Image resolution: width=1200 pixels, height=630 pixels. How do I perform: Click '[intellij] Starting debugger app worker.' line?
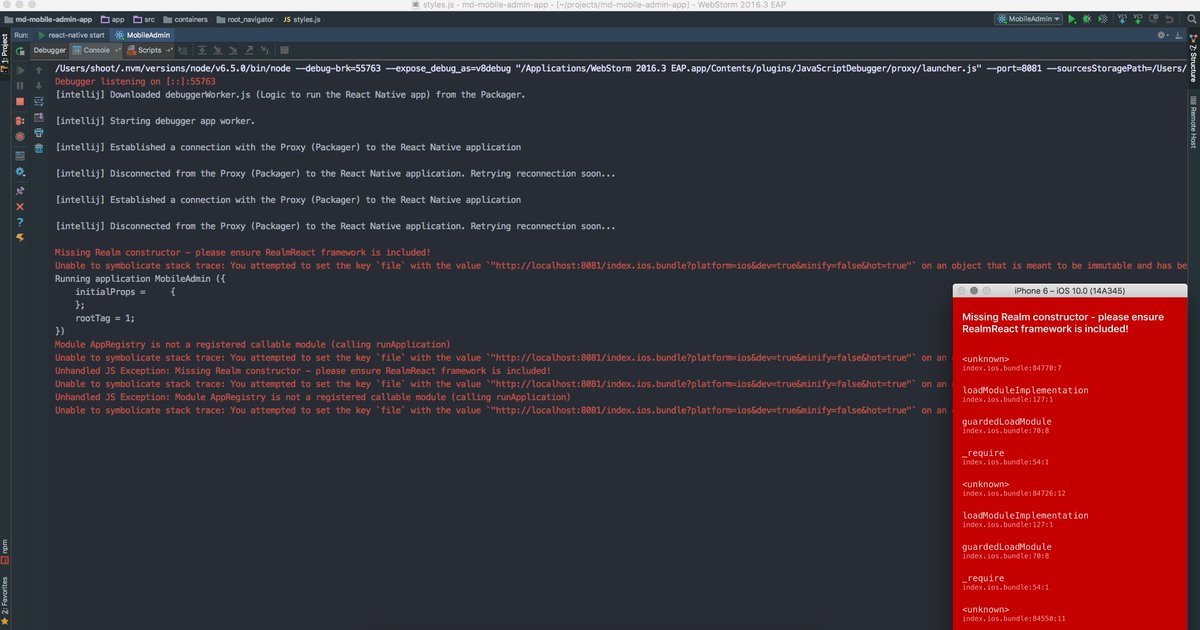[155, 121]
